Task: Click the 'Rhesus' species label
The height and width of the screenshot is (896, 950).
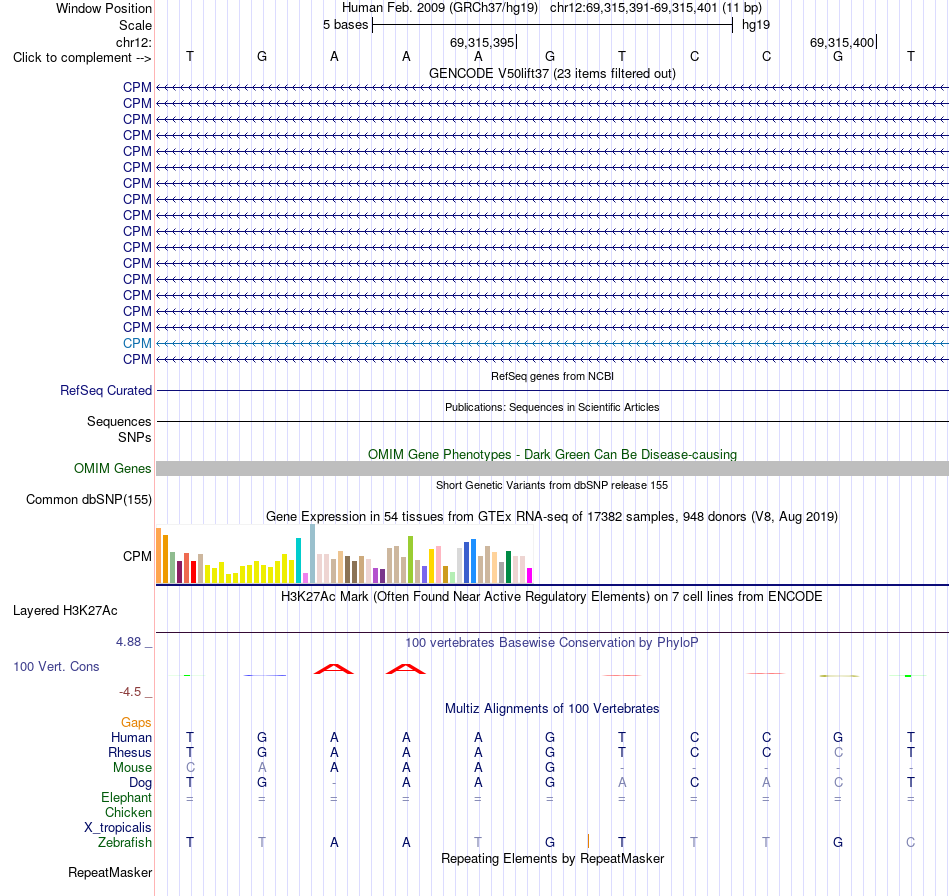Action: point(130,753)
